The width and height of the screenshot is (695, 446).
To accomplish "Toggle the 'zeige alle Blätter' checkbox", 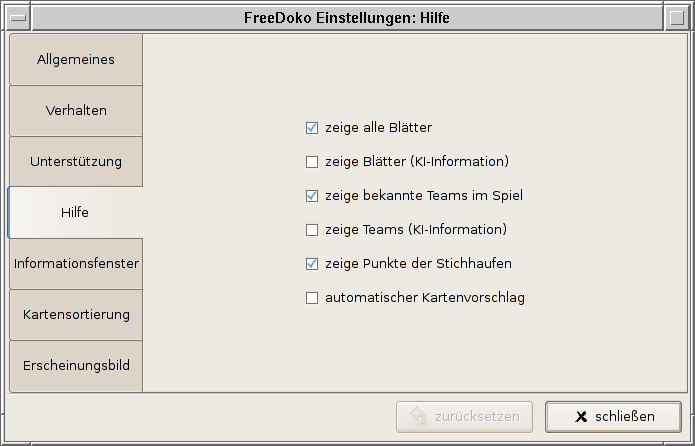I will pyautogui.click(x=312, y=128).
